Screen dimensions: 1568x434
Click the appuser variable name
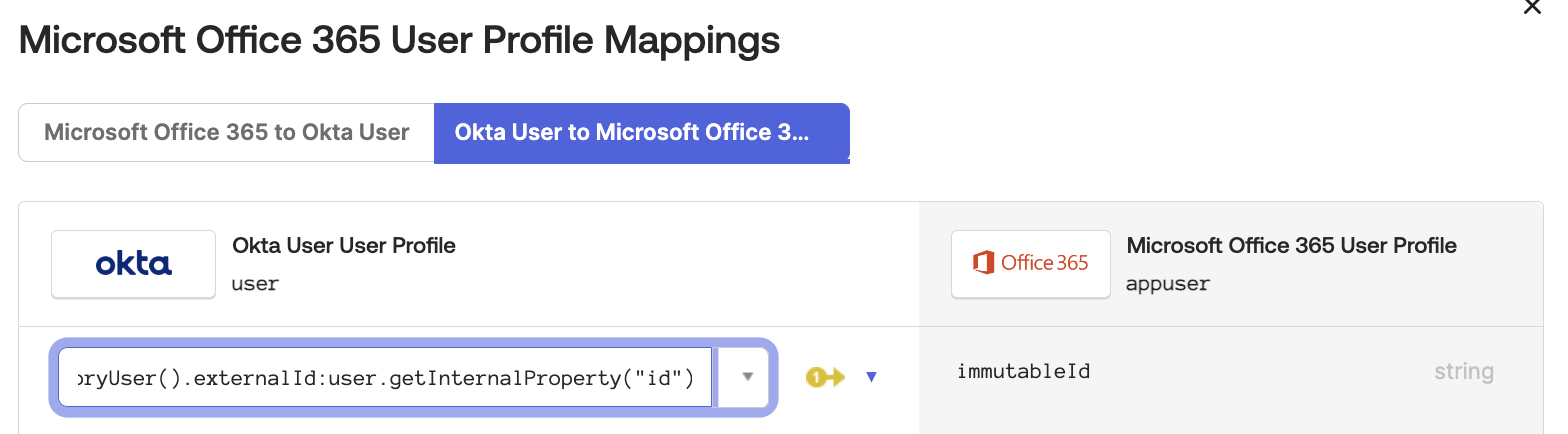(x=1167, y=283)
